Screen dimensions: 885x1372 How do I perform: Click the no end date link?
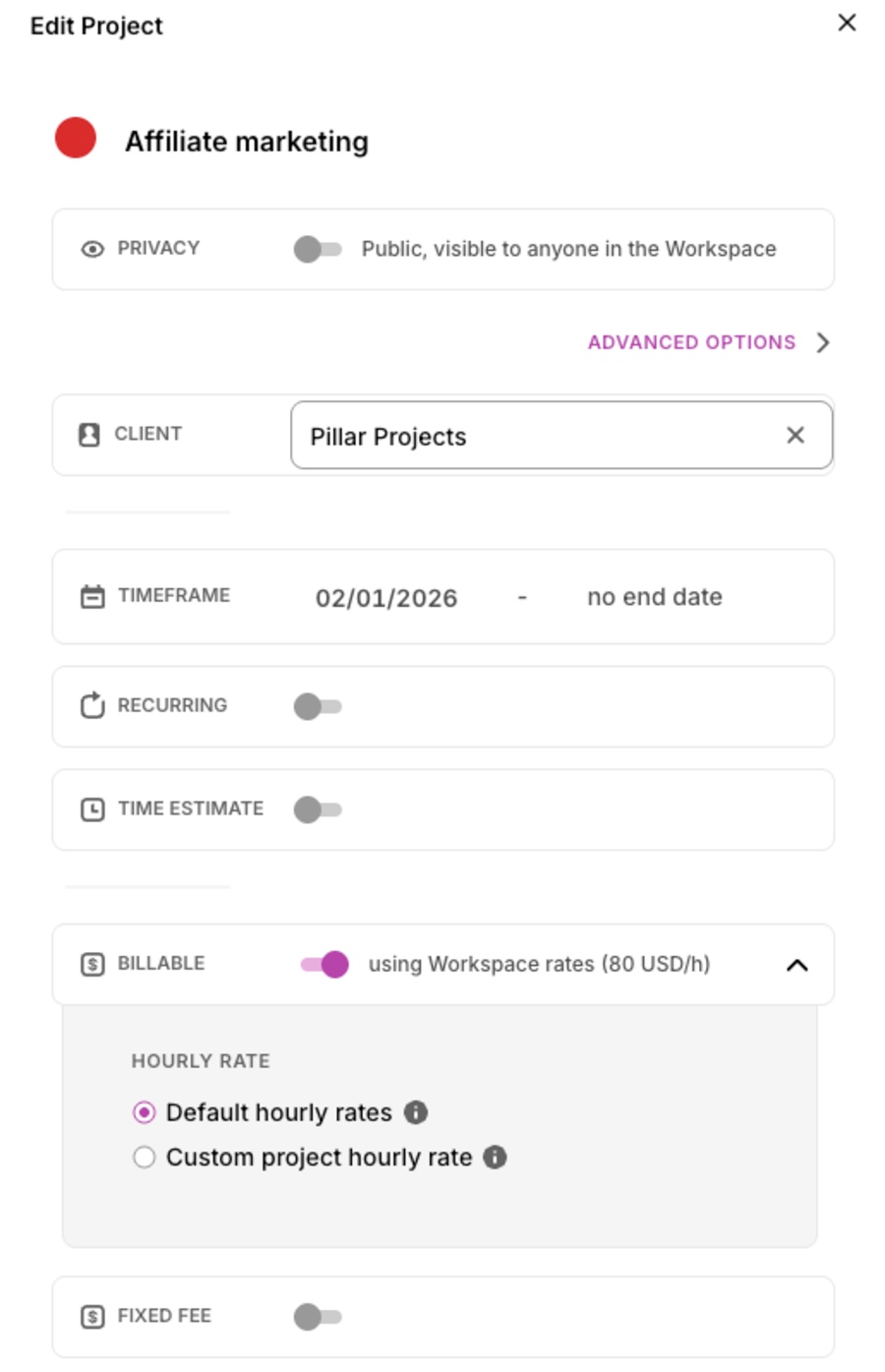(653, 596)
